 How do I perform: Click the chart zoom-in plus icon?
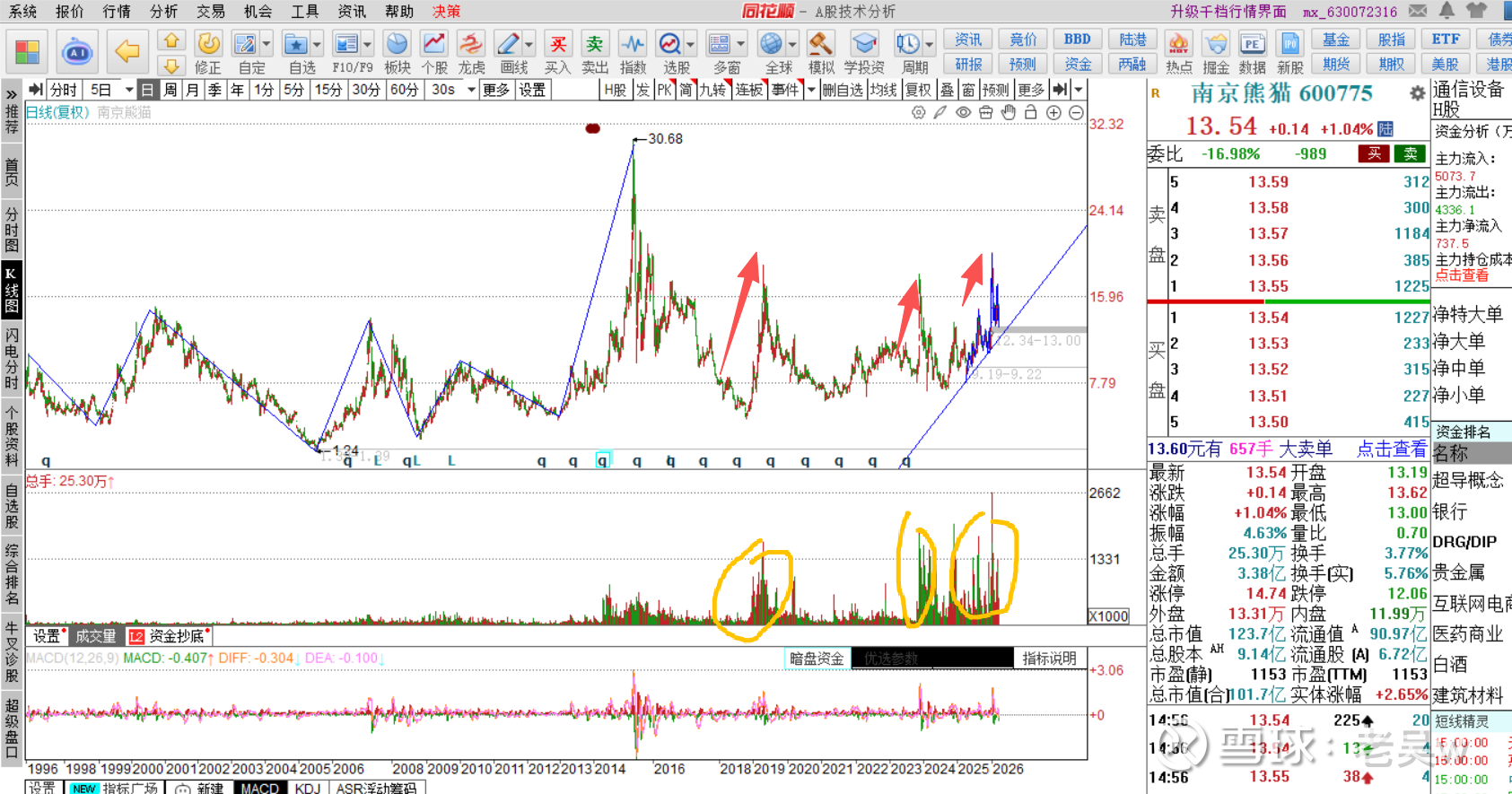(x=1053, y=113)
